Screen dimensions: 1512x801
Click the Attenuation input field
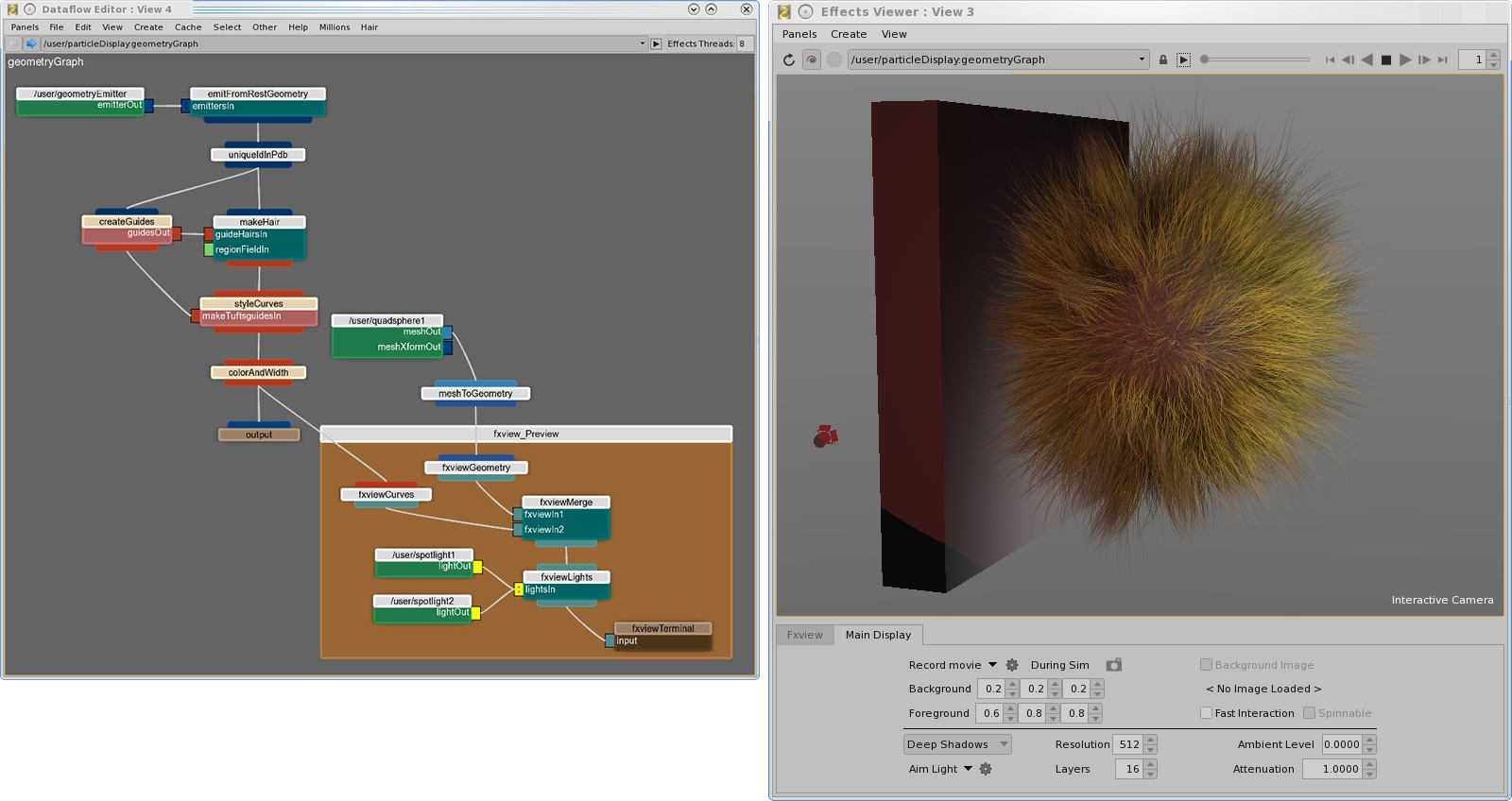pos(1332,769)
